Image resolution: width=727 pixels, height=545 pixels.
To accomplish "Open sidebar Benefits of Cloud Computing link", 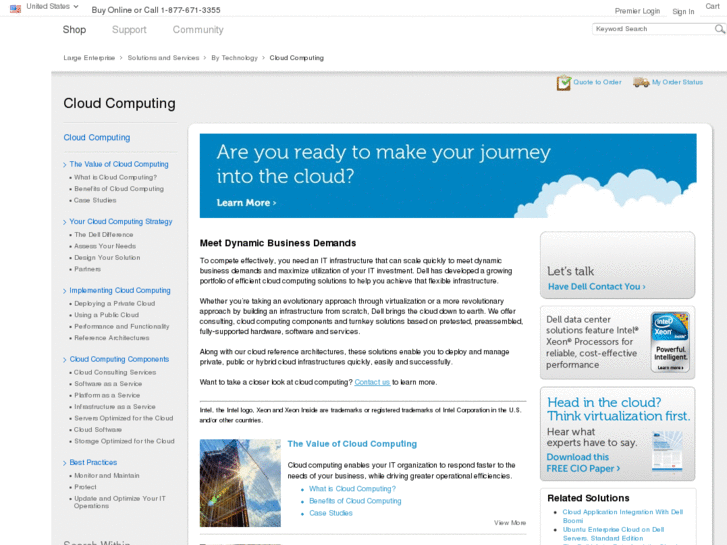I will [119, 189].
